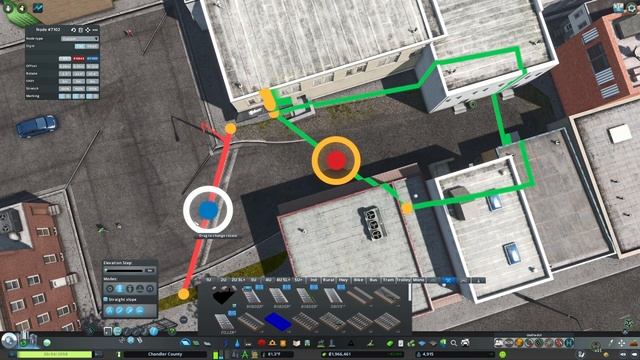Switch to the Tram road tab
Image resolution: width=640 pixels, height=360 pixels.
[388, 280]
